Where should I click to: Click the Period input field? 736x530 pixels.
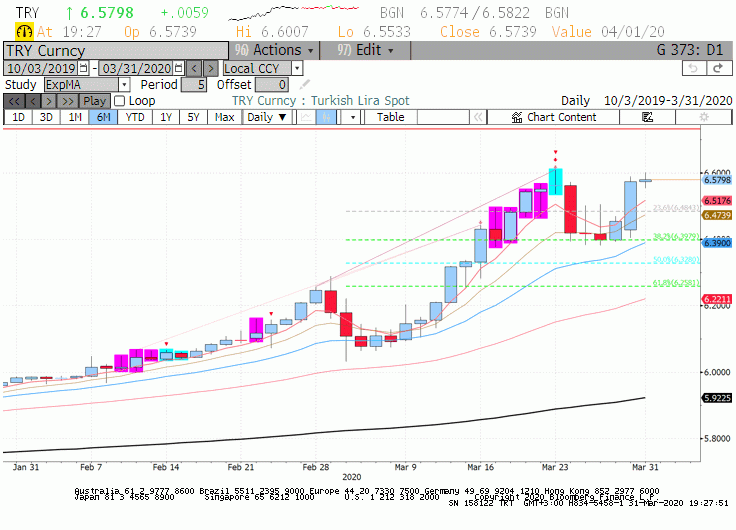point(194,85)
